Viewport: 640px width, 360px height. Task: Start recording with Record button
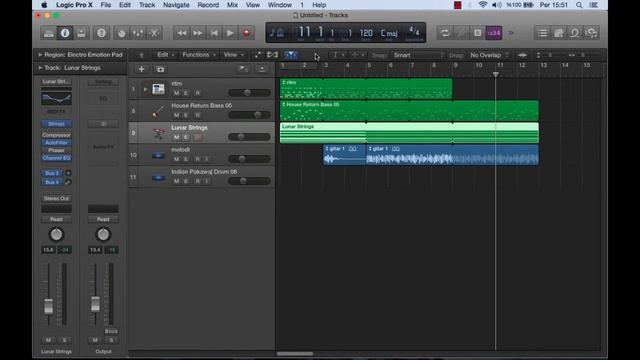(246, 33)
